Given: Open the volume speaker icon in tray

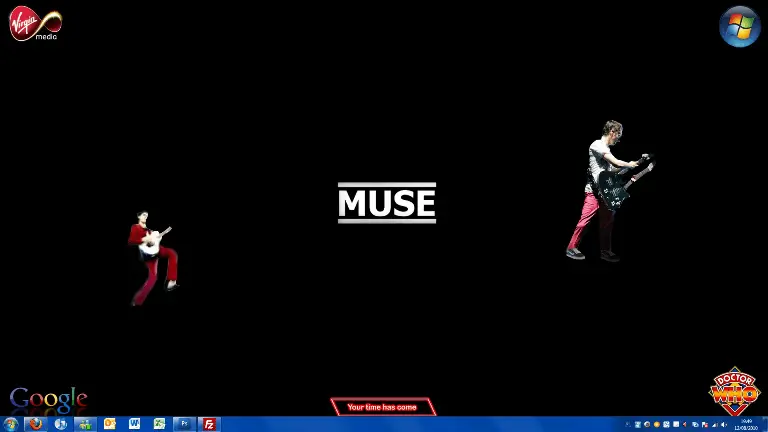Looking at the screenshot, I should (x=724, y=425).
